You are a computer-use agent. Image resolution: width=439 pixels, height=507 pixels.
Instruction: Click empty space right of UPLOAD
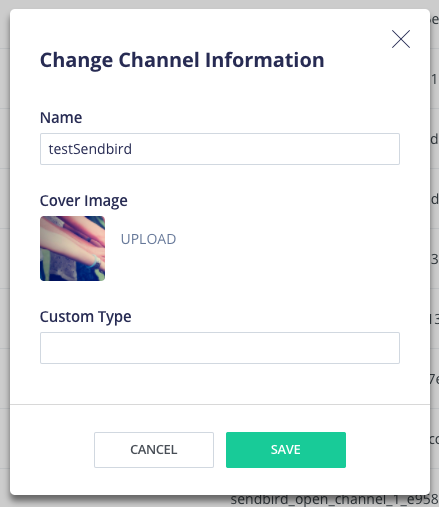(287, 239)
